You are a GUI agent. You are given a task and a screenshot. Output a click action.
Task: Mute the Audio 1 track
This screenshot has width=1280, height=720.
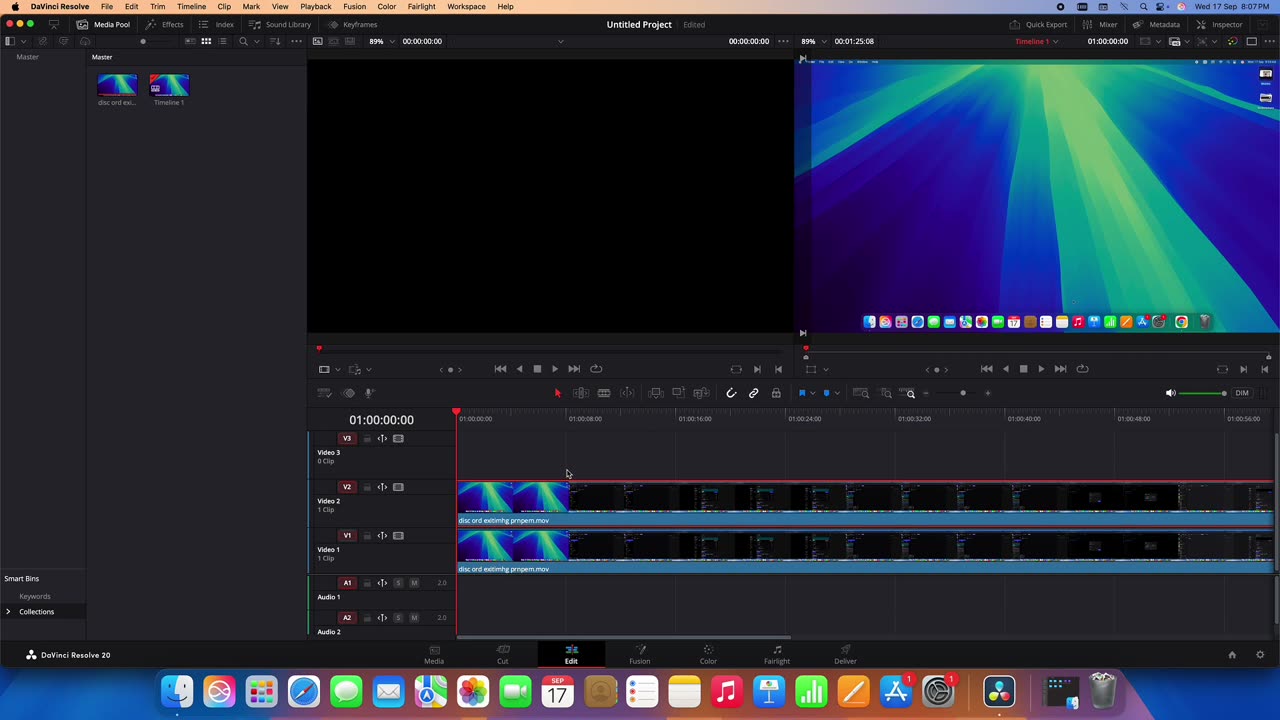coord(414,583)
